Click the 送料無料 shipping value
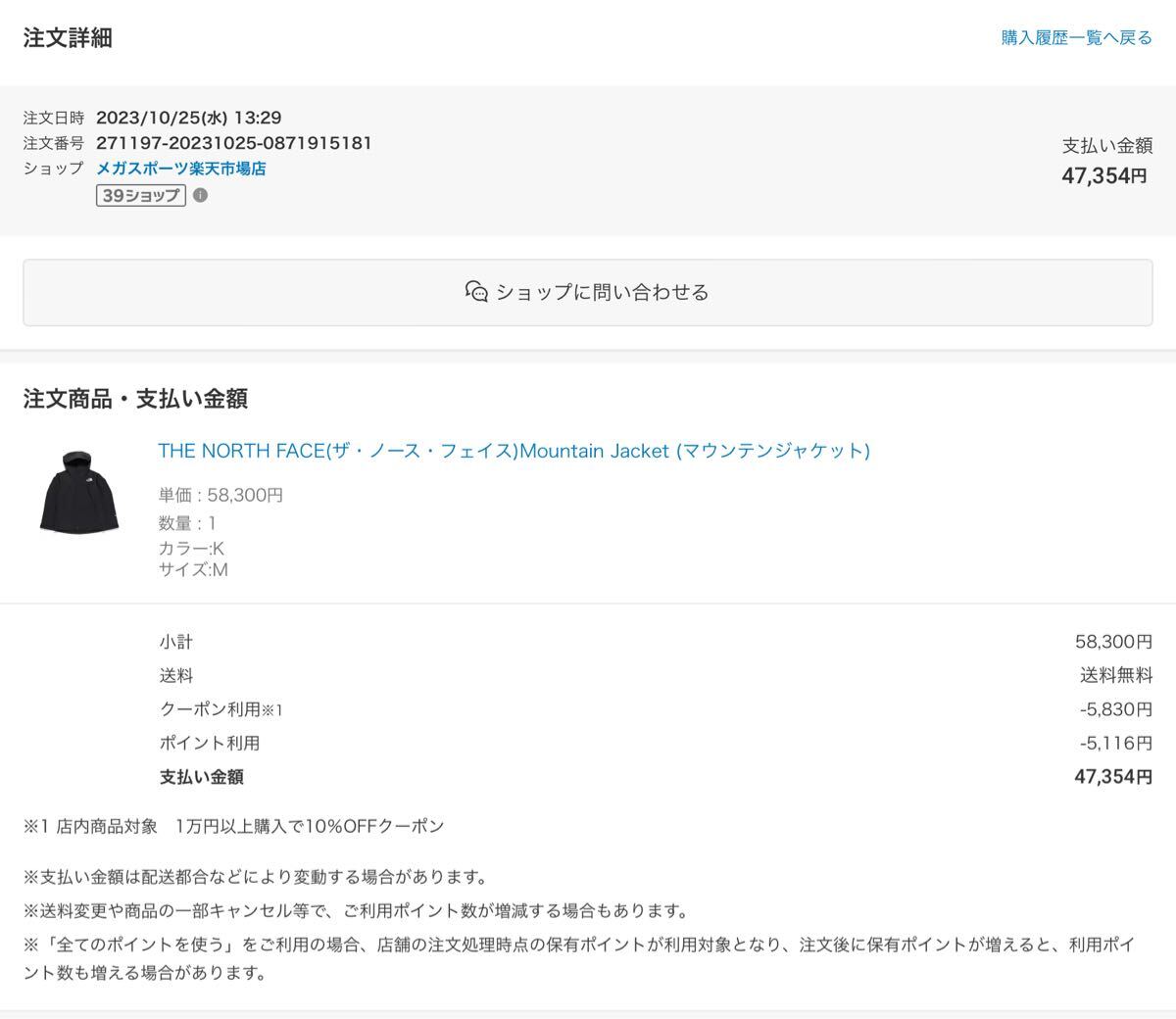 coord(1116,675)
